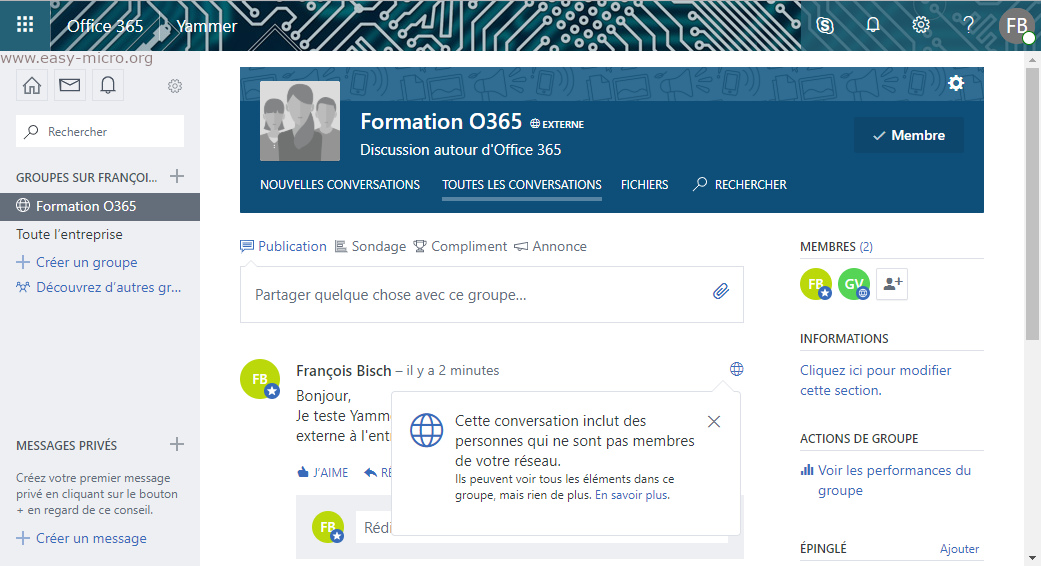Click François Bisch post author avatar
The height and width of the screenshot is (566, 1041).
(x=260, y=379)
